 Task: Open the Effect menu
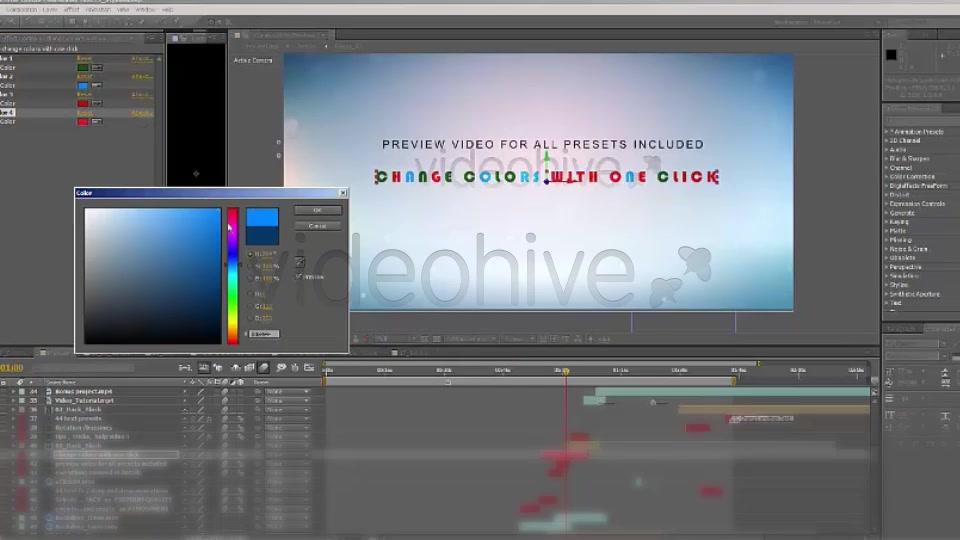[72, 10]
